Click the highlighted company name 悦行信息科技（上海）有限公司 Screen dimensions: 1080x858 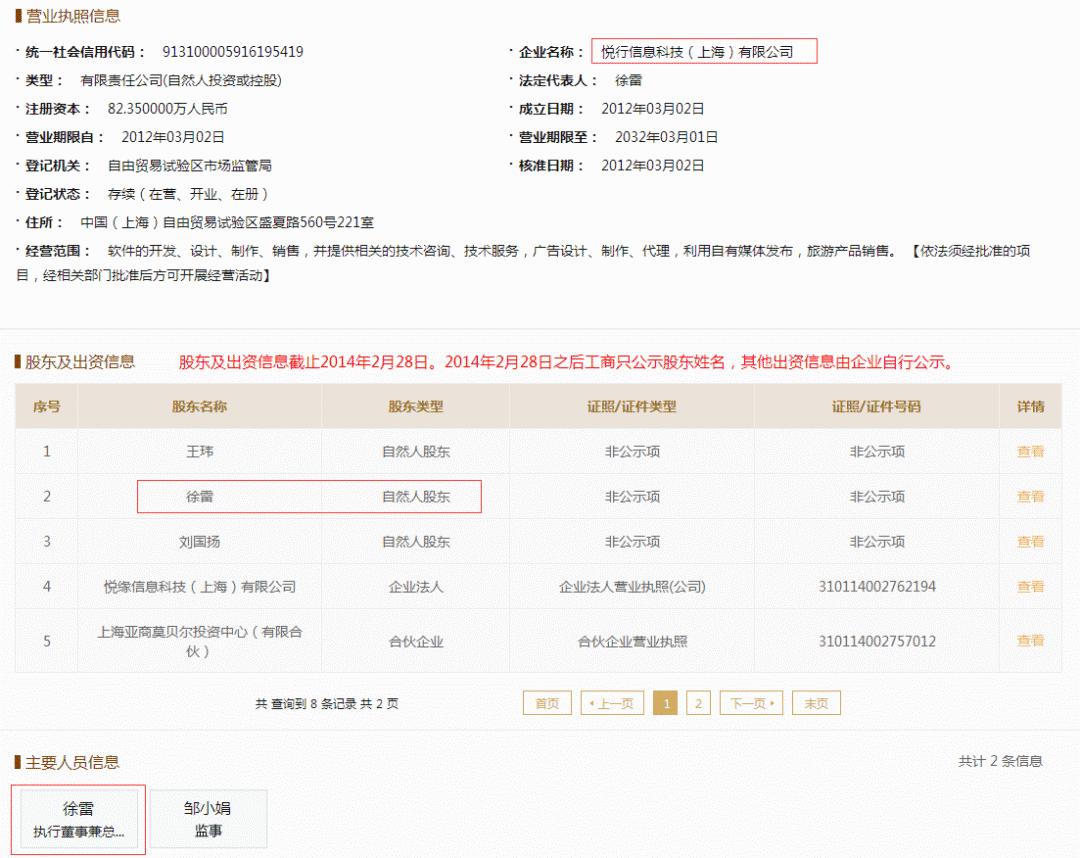tap(700, 52)
